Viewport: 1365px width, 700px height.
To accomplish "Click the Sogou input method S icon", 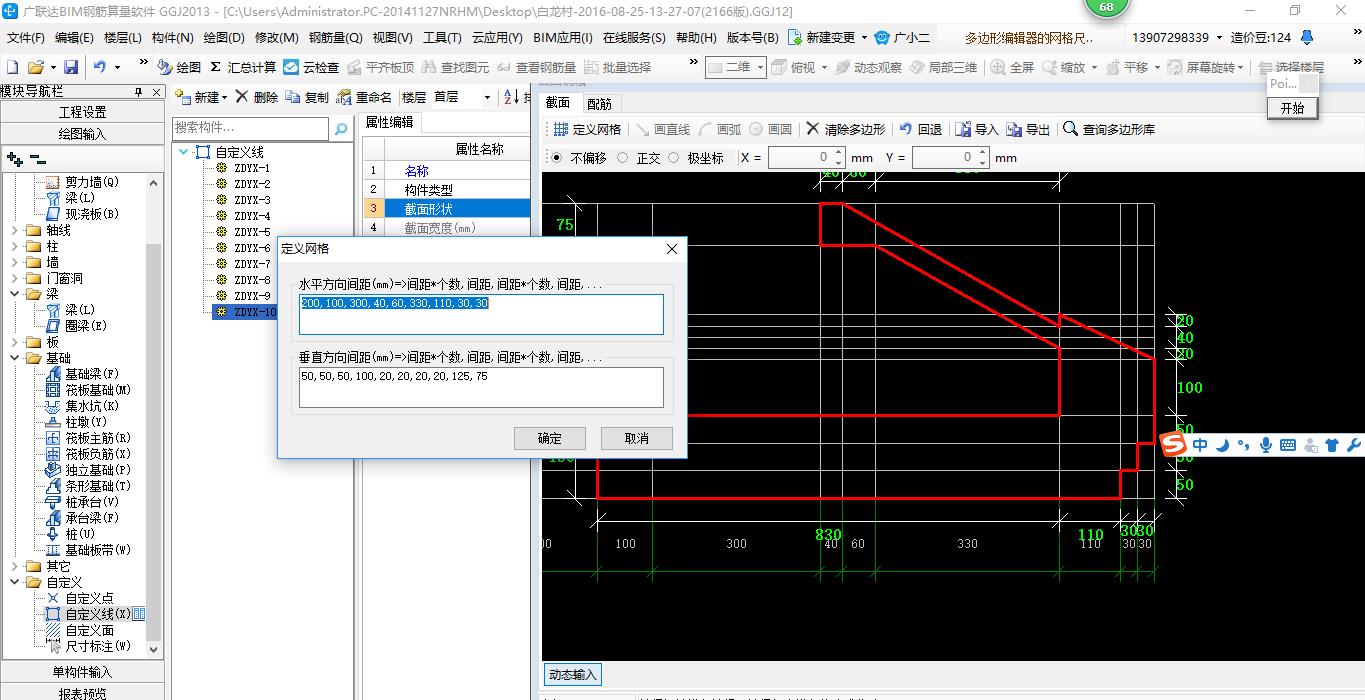I will 1174,444.
